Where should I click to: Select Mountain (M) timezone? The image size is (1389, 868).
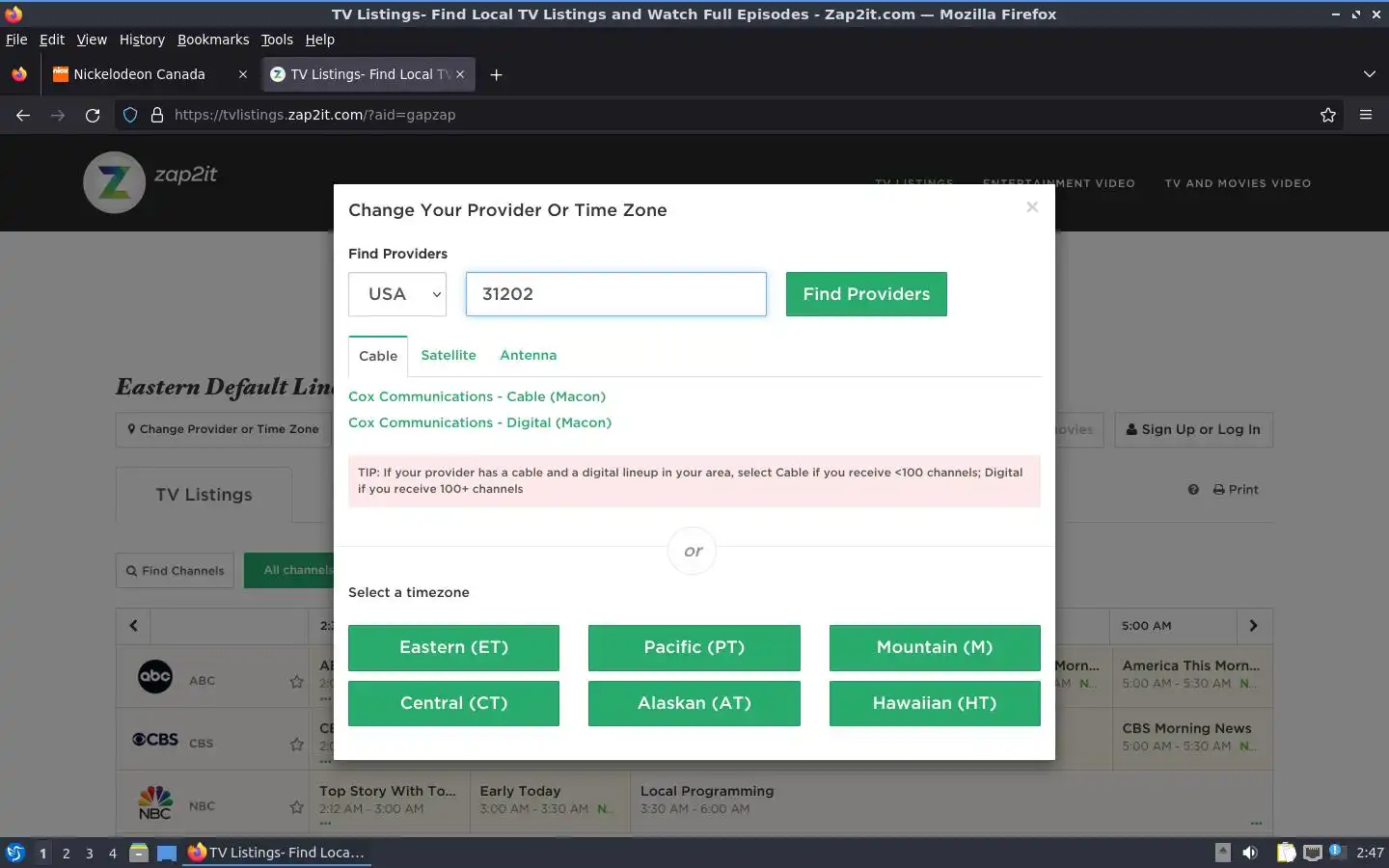point(935,647)
